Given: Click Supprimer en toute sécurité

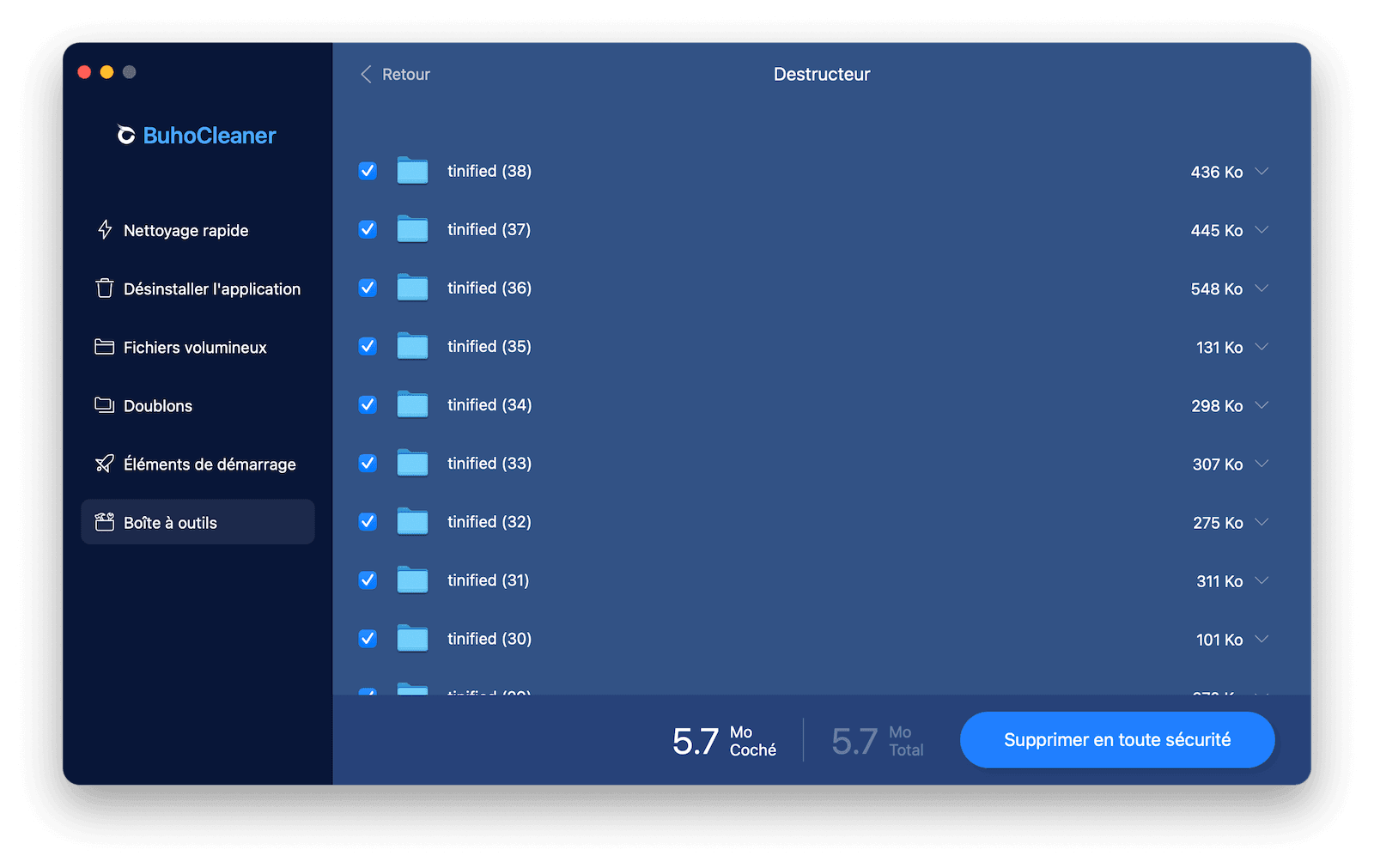Looking at the screenshot, I should [x=1116, y=739].
